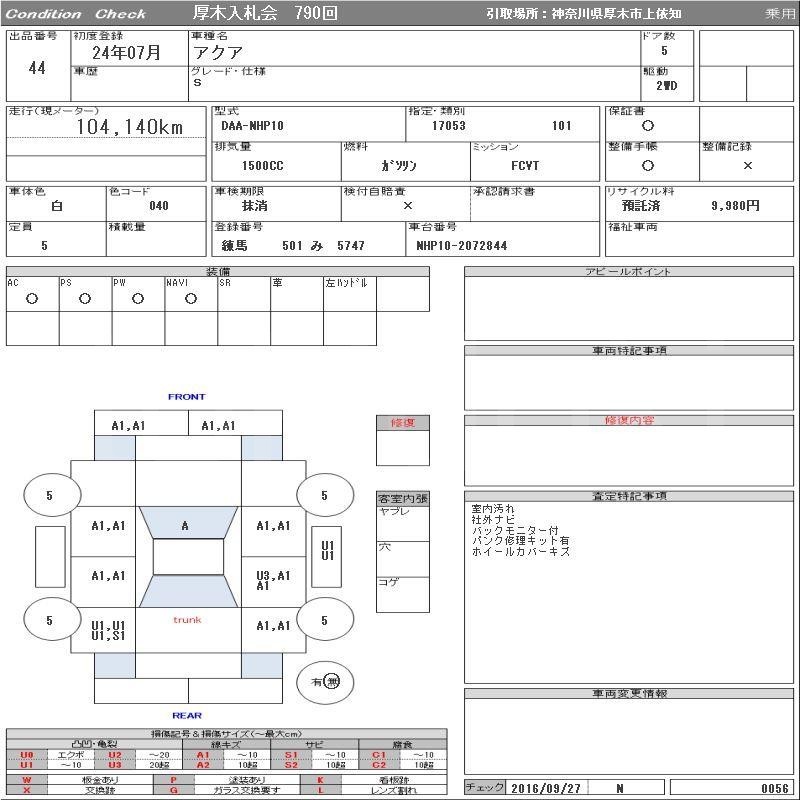Click the × mark under 整備記録

[747, 165]
